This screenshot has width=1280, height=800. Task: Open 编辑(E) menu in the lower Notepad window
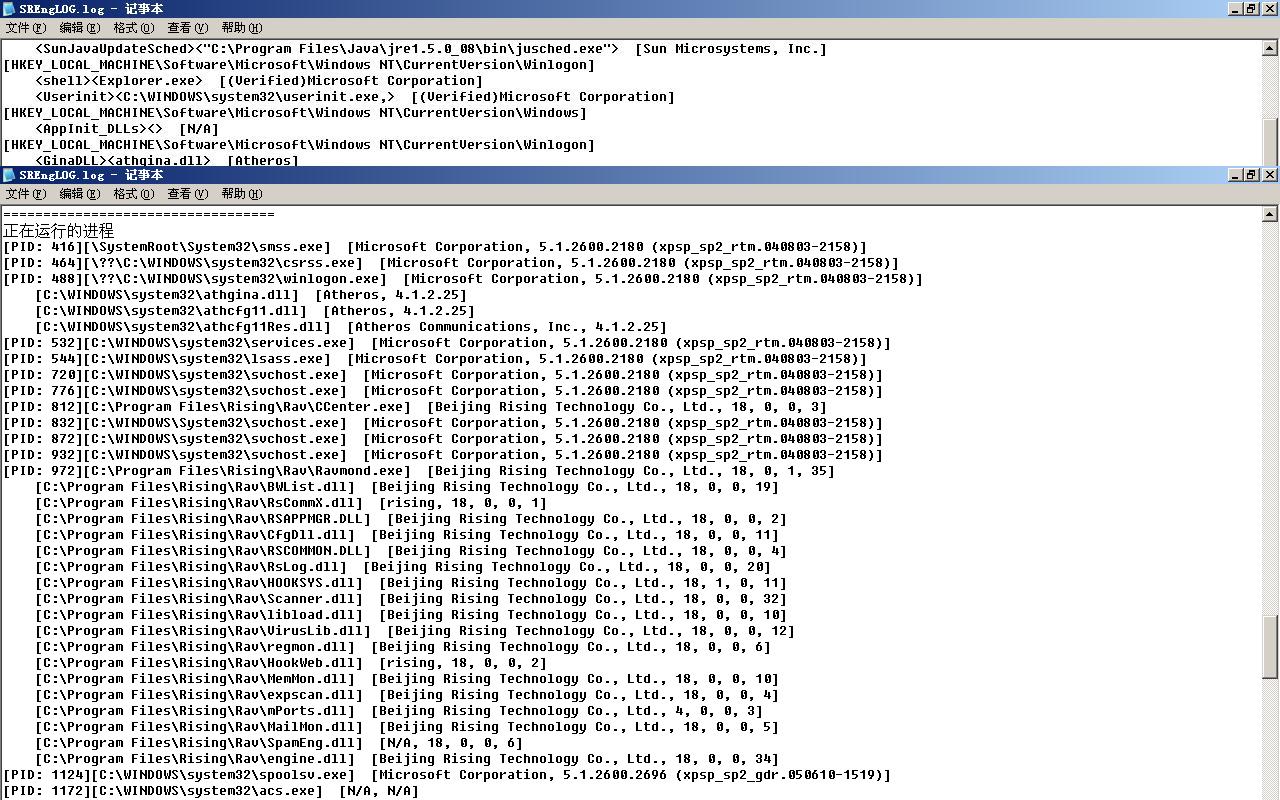[80, 194]
